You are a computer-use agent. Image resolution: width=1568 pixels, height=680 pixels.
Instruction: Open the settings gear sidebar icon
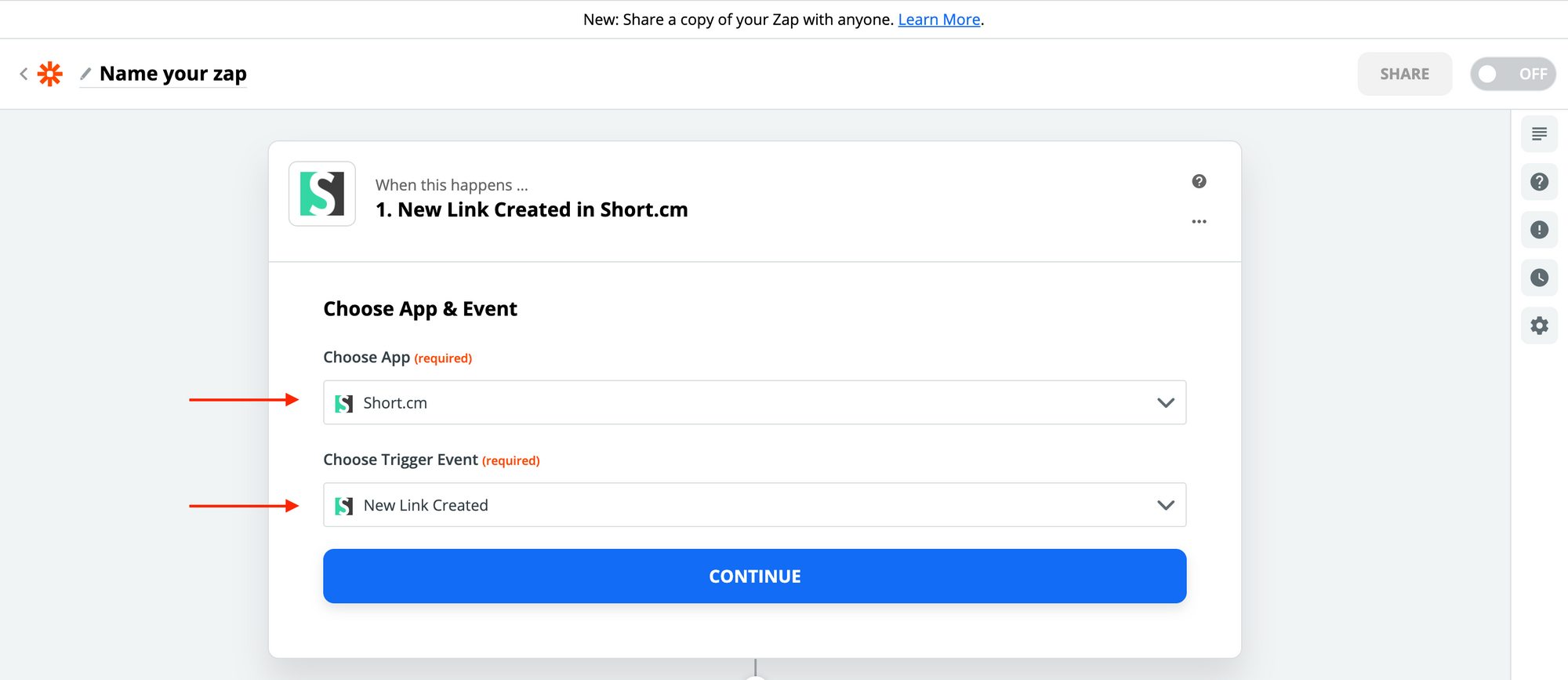[x=1539, y=325]
